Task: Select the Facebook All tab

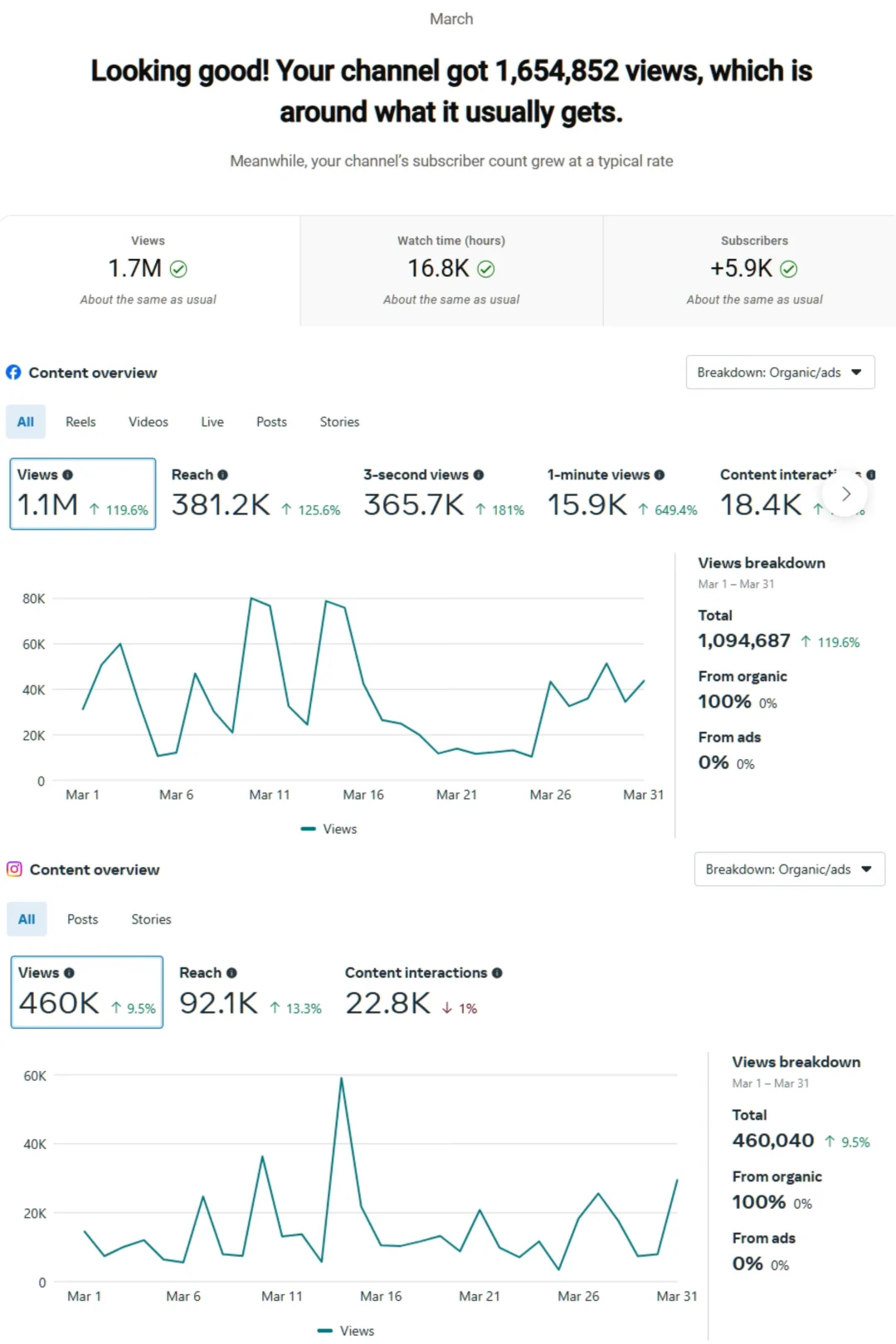Action: [26, 421]
